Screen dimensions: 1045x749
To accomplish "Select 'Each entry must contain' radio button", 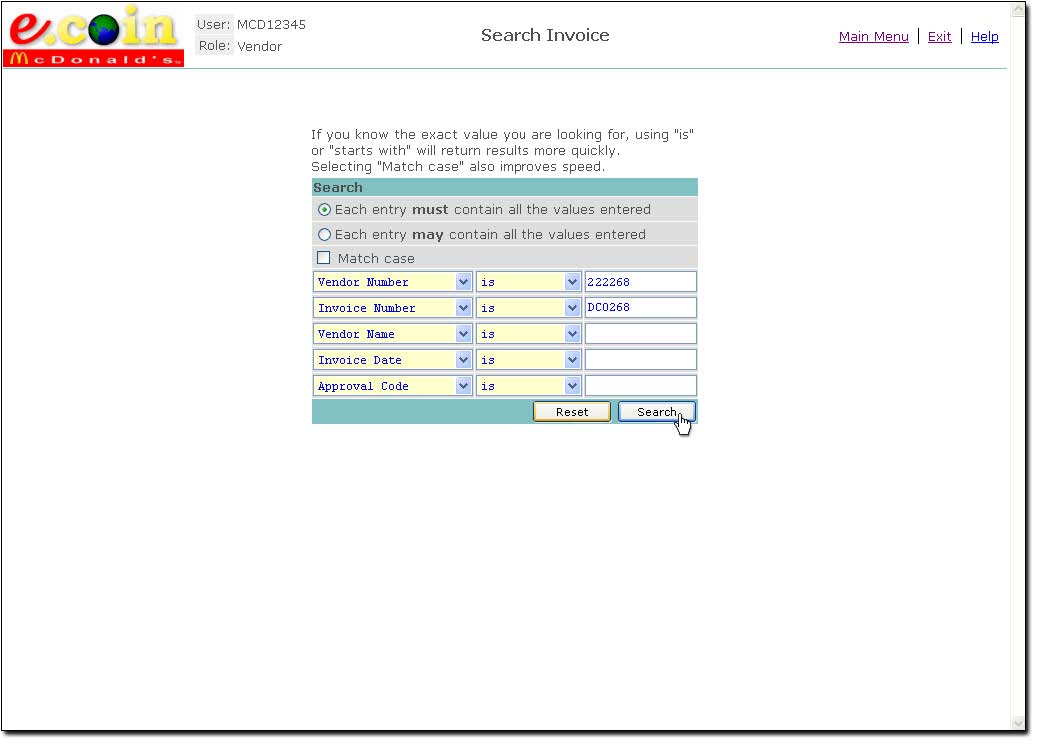I will coord(324,210).
